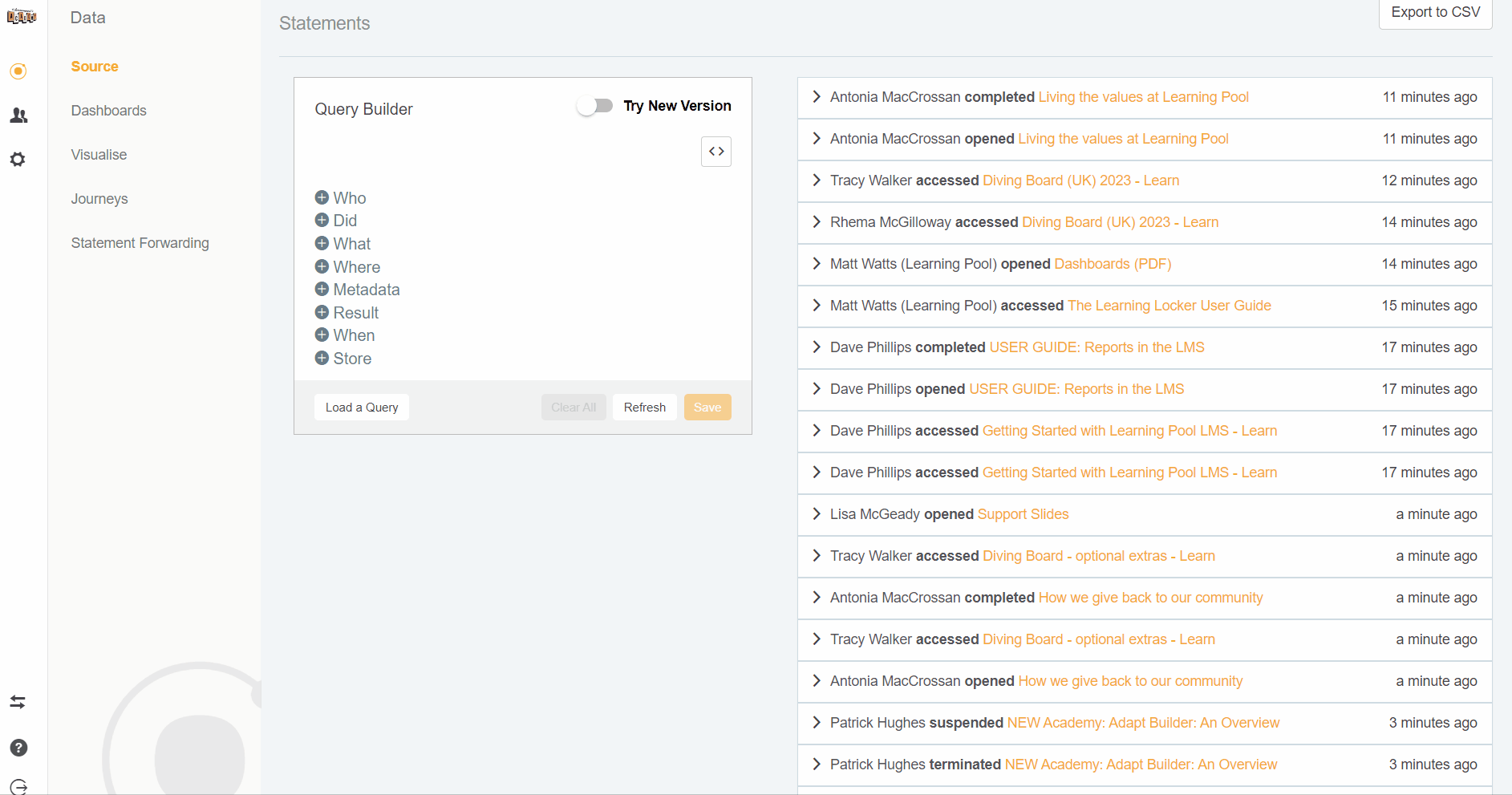The height and width of the screenshot is (795, 1512).
Task: Toggle code view with the angle brackets icon
Action: (715, 151)
